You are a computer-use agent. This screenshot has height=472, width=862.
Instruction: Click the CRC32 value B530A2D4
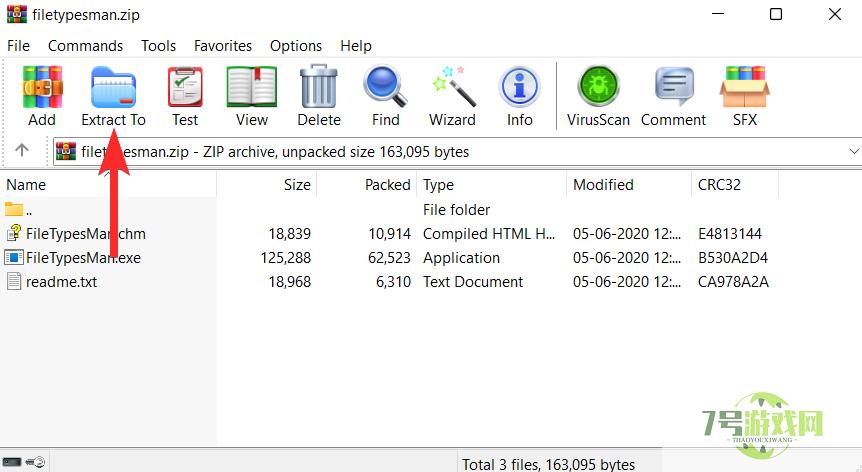733,258
